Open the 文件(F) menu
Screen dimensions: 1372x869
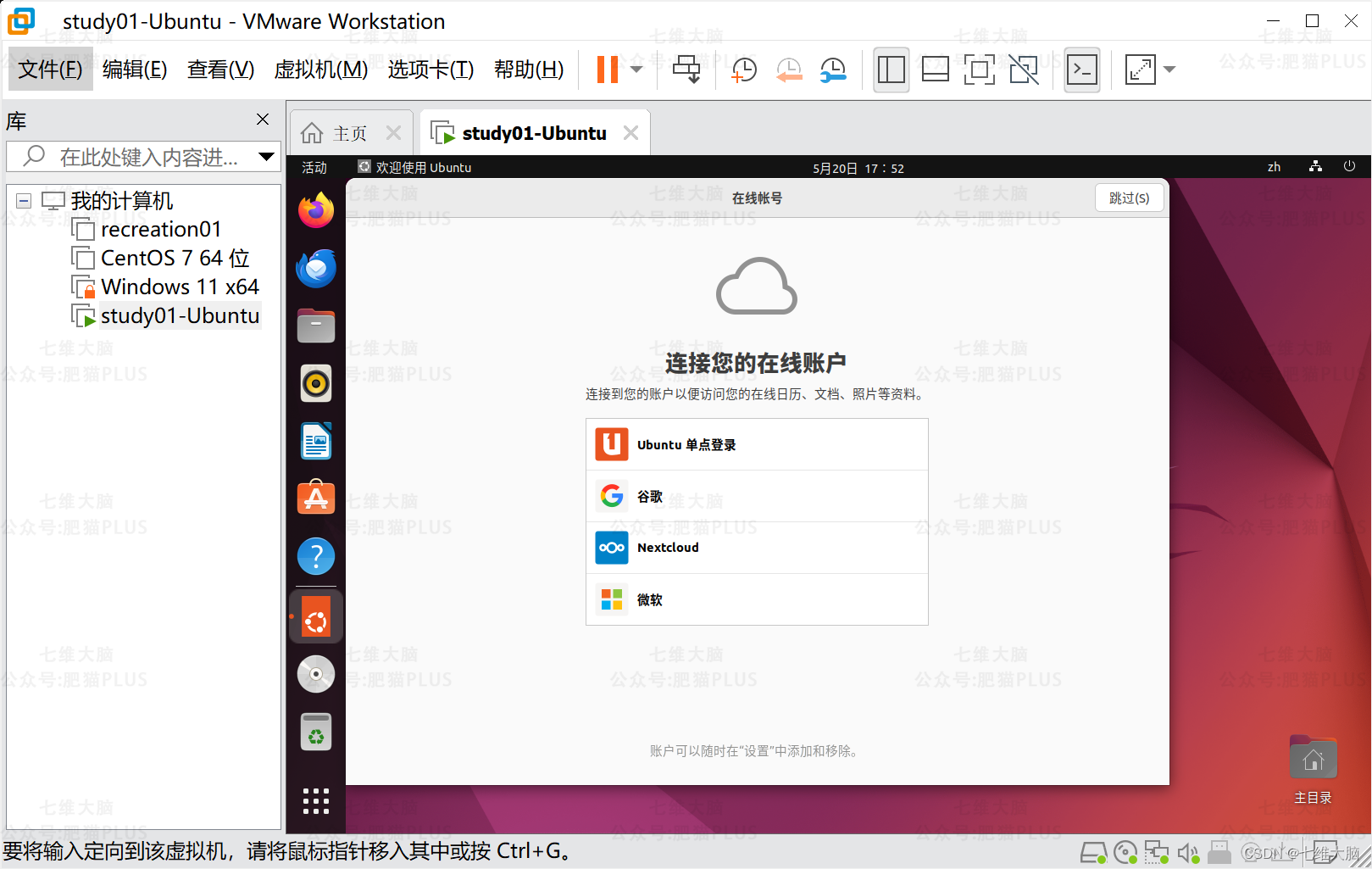coord(51,70)
